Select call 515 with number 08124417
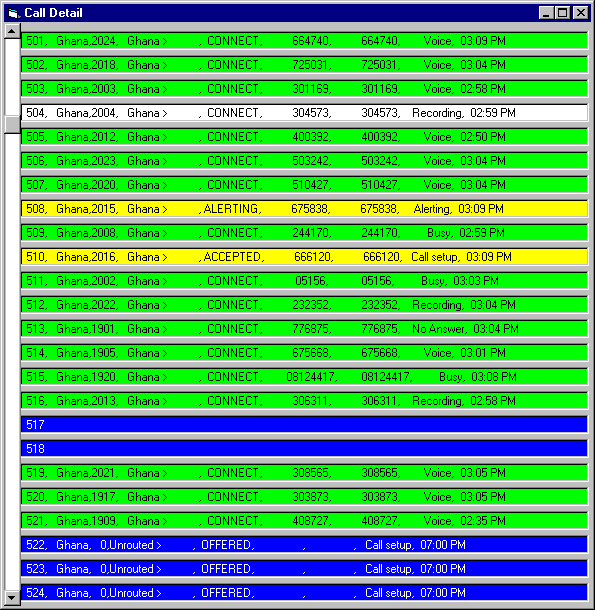The image size is (596, 610). [304, 377]
